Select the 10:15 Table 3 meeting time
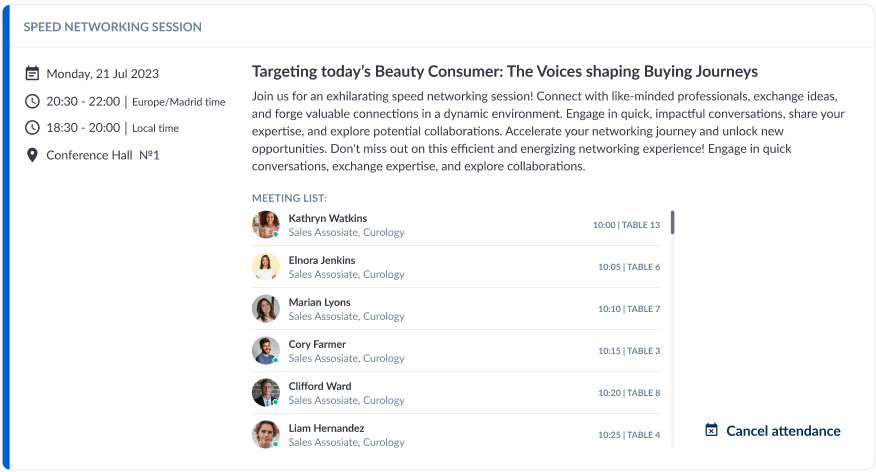This screenshot has width=876, height=472. coord(628,351)
